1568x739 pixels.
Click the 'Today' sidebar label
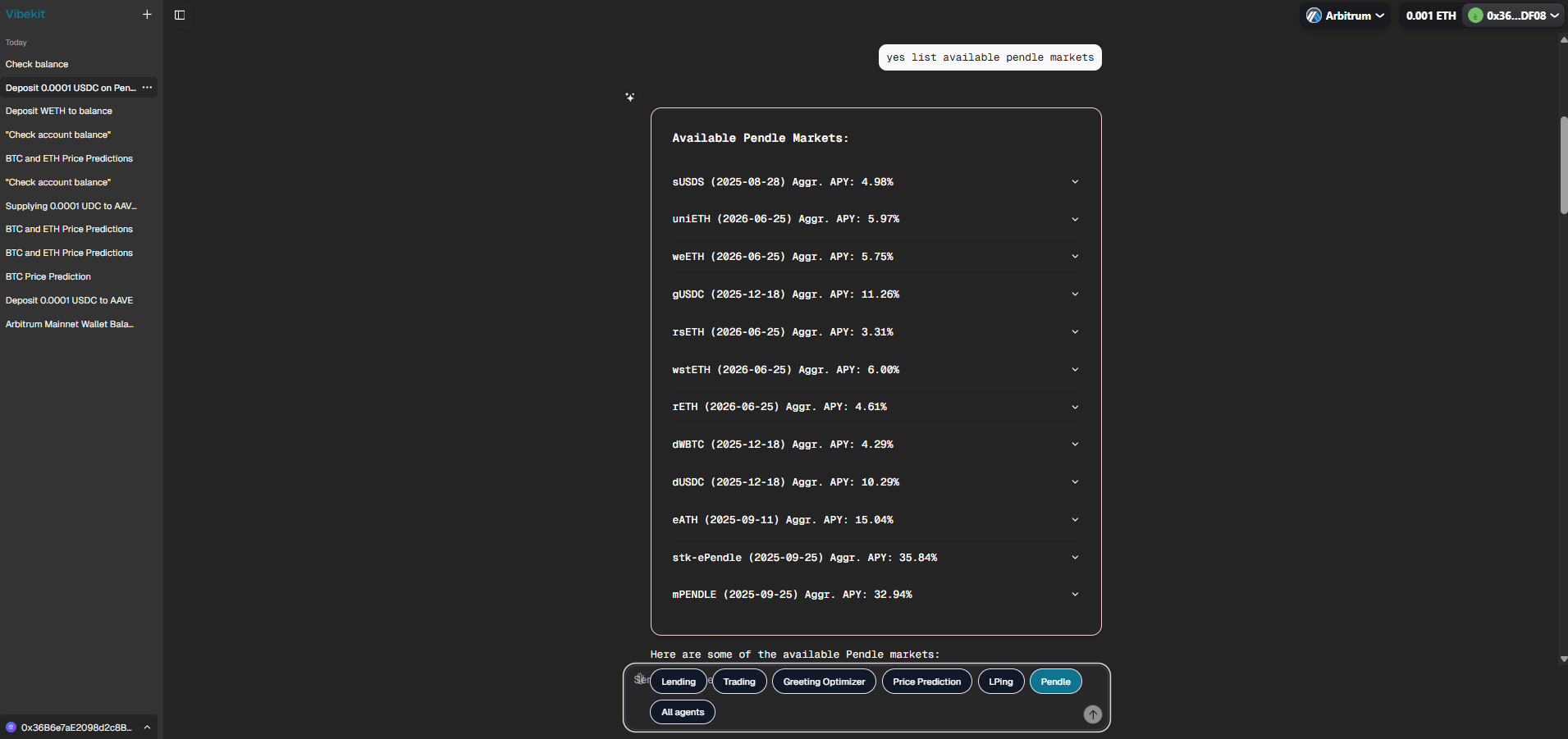16,43
